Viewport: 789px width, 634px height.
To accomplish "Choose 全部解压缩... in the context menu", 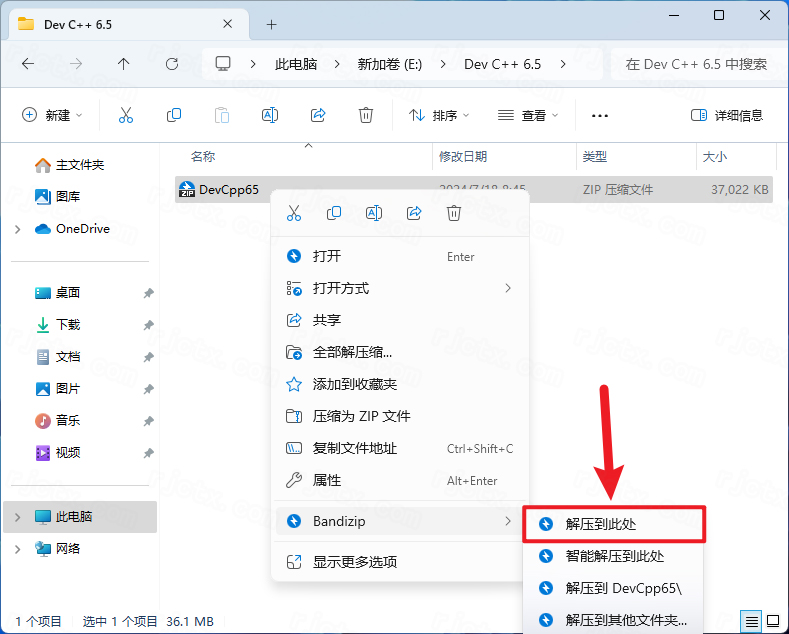I will (x=400, y=352).
